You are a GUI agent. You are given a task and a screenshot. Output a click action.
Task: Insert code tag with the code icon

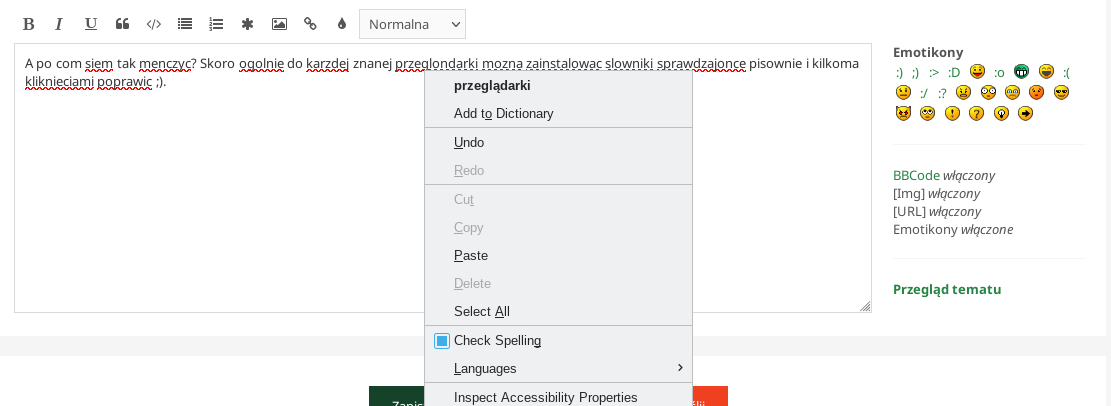point(153,24)
